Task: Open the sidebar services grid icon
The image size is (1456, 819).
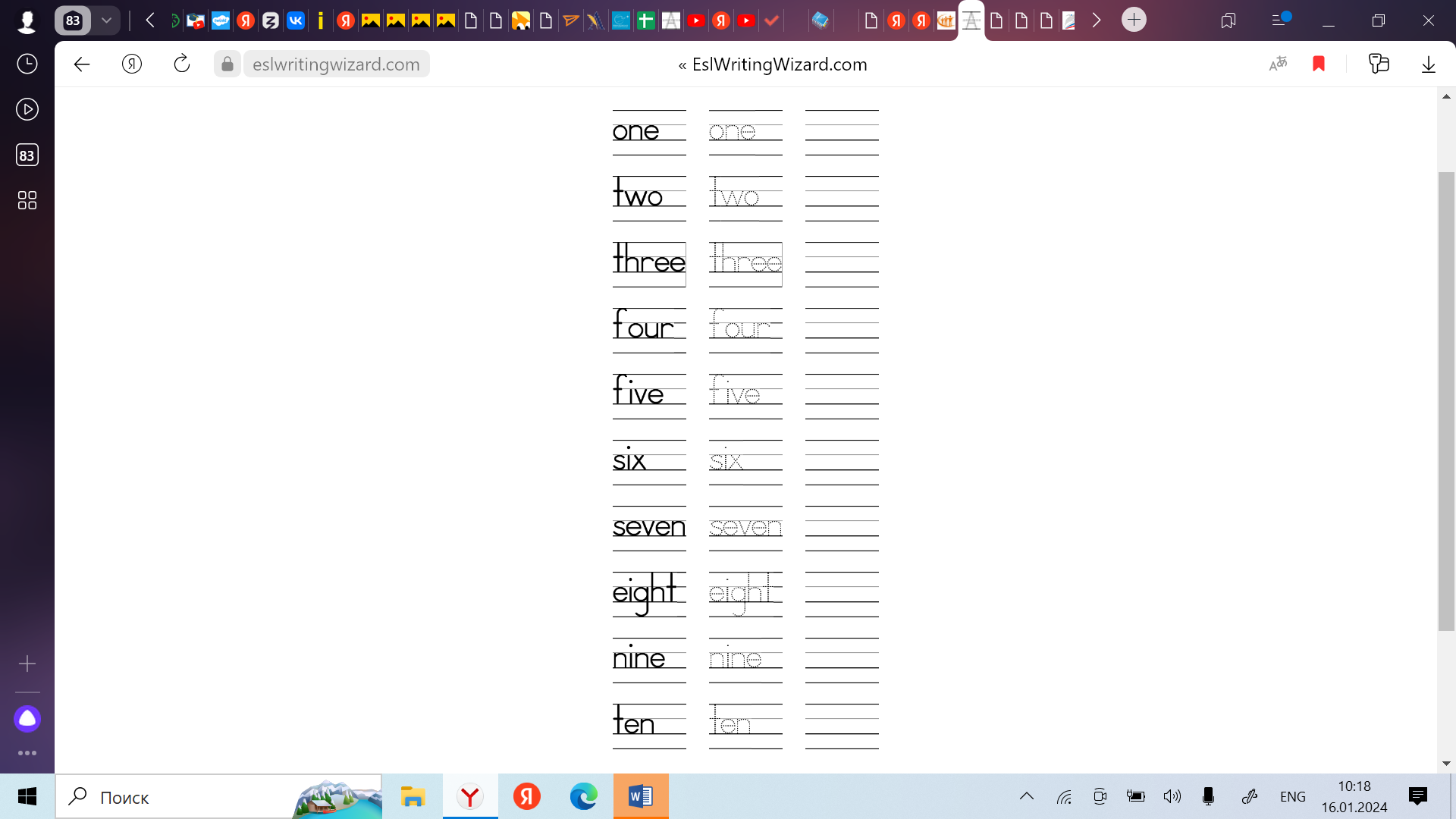Action: click(27, 200)
